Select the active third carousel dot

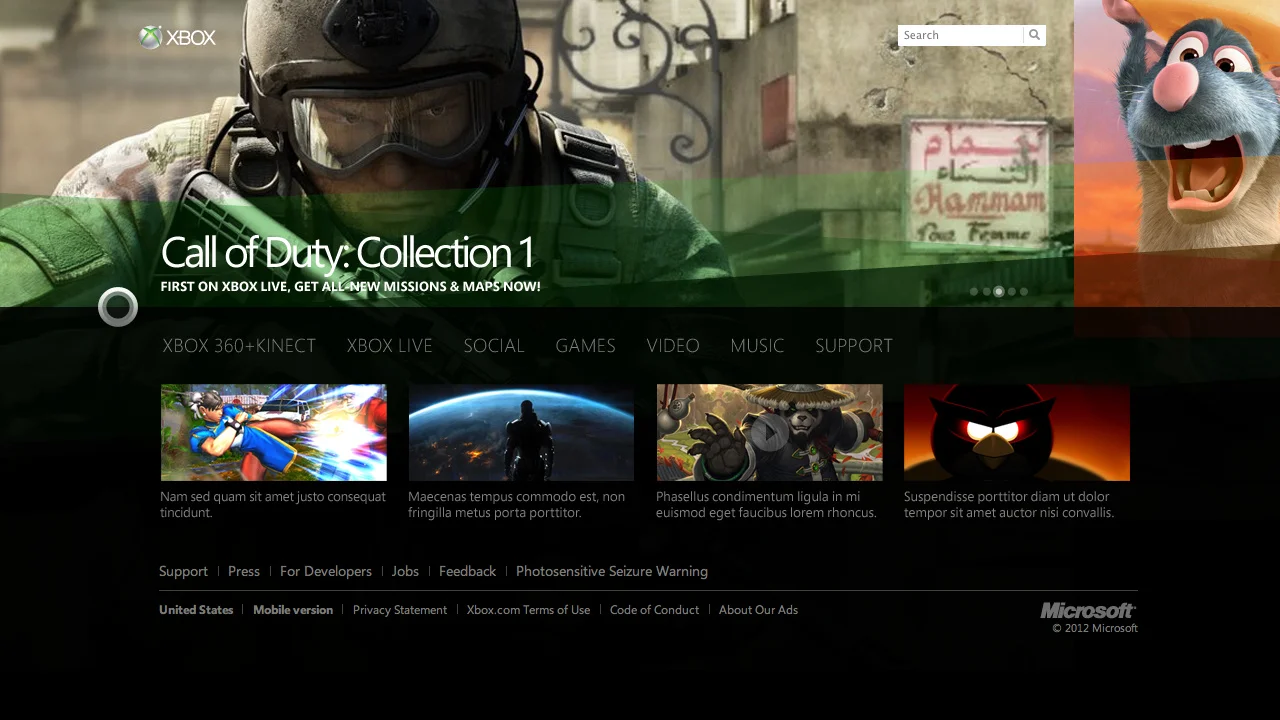tap(999, 292)
